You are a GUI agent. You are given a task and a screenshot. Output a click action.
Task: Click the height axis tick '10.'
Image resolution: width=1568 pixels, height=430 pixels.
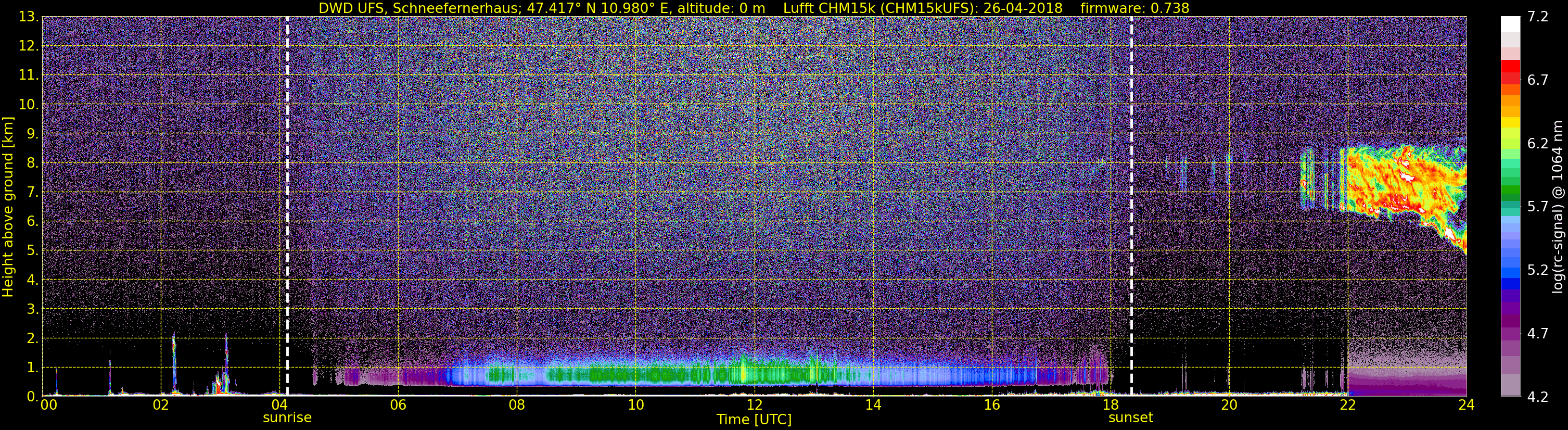(x=29, y=105)
